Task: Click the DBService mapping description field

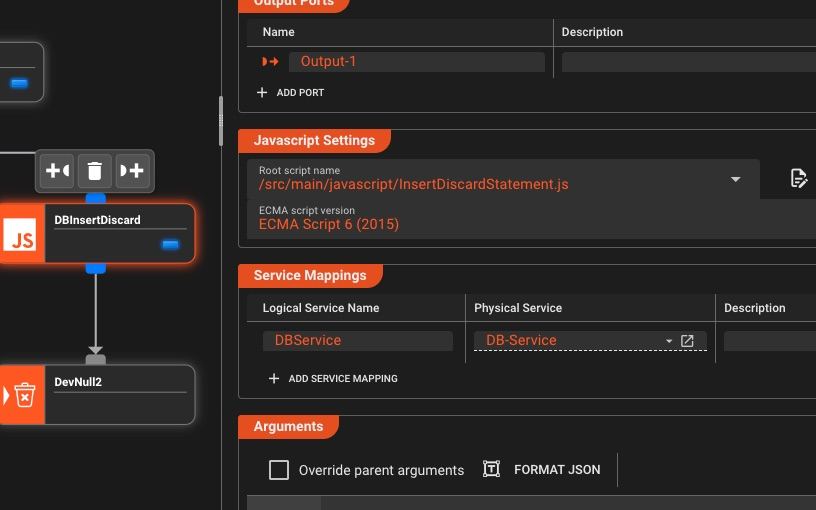Action: point(770,341)
